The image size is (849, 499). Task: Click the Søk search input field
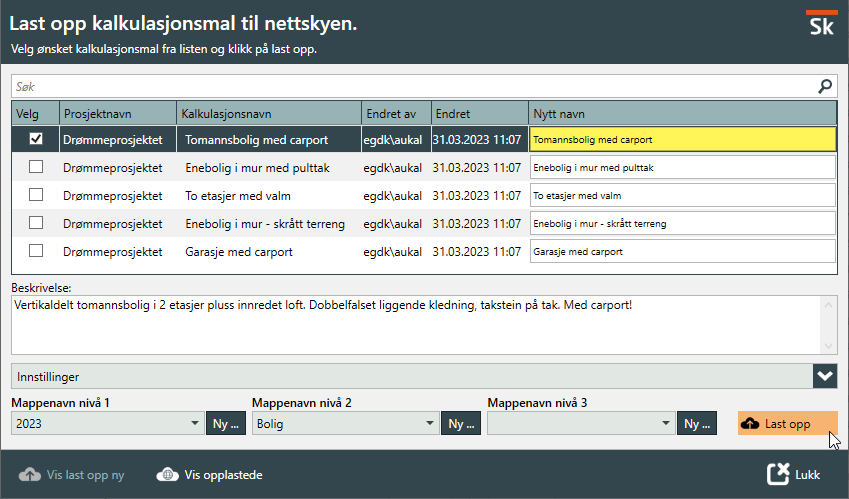(x=410, y=87)
